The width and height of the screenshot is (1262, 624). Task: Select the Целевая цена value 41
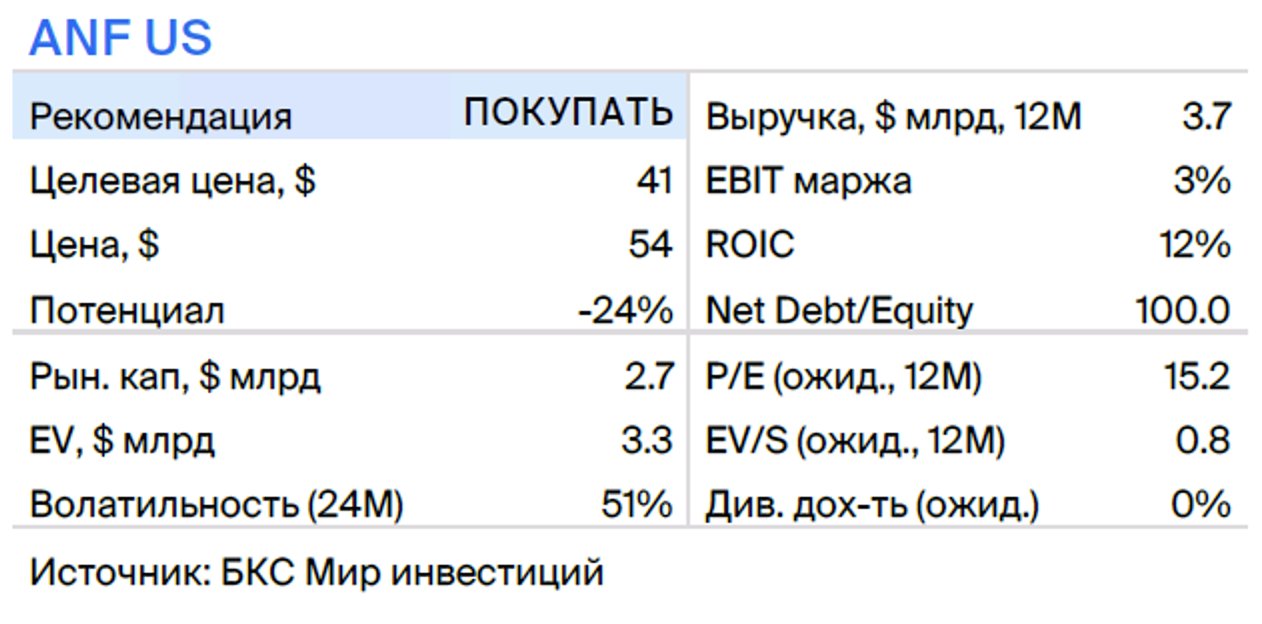654,180
